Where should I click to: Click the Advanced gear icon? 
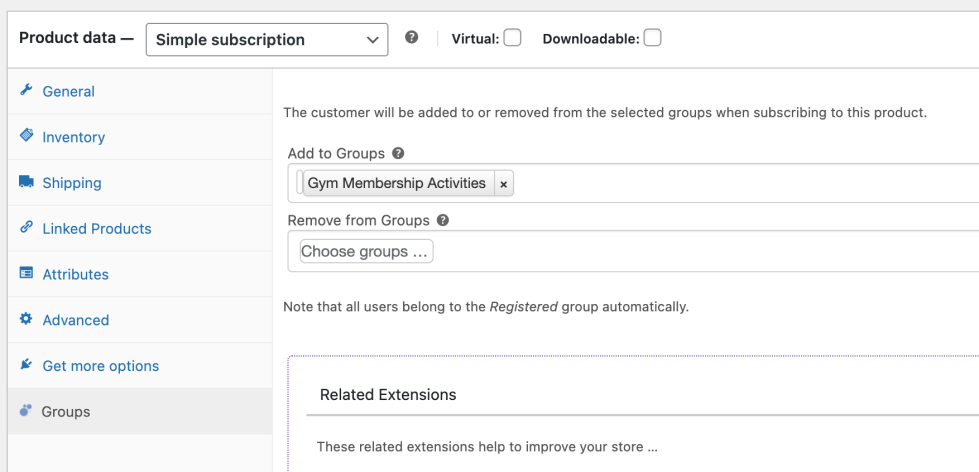[26, 320]
